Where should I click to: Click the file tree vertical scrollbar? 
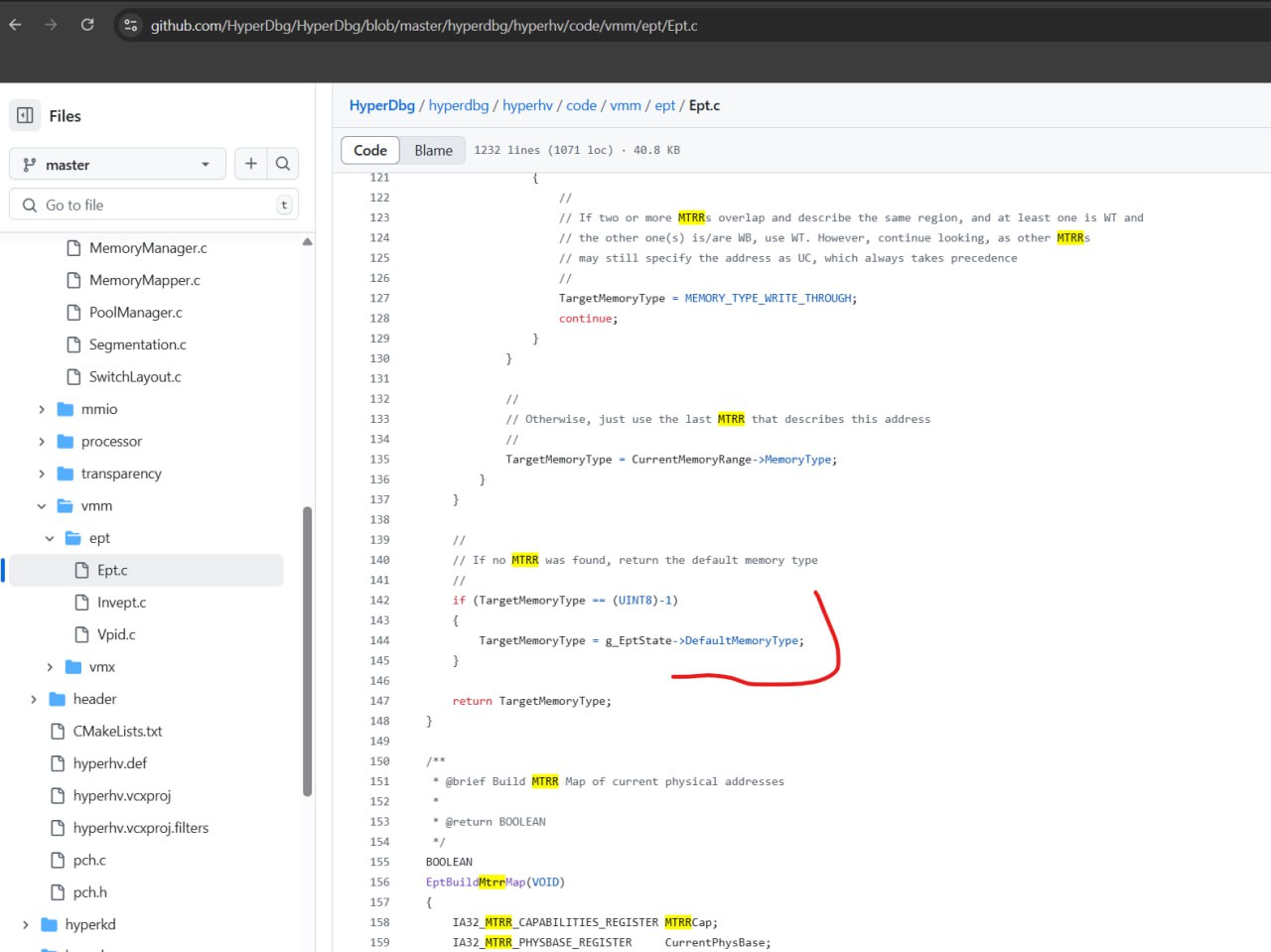click(x=307, y=650)
